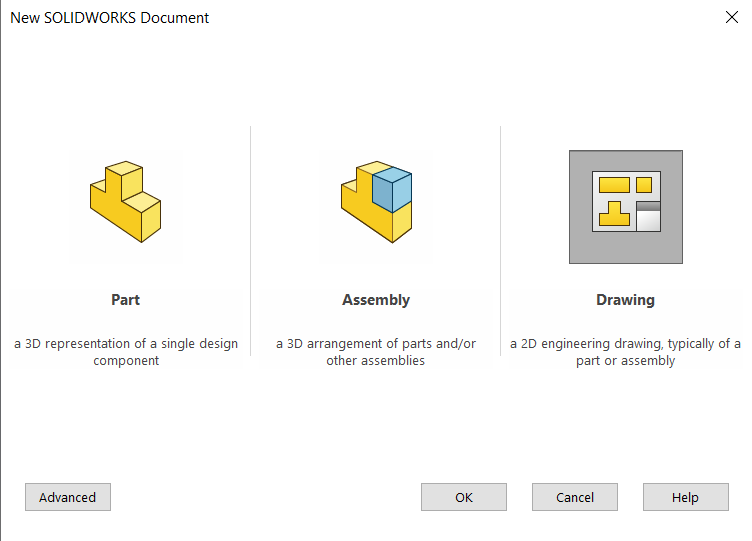Image resolution: width=752 pixels, height=541 pixels.
Task: Click the blue cube in Assembly icon
Action: click(391, 189)
